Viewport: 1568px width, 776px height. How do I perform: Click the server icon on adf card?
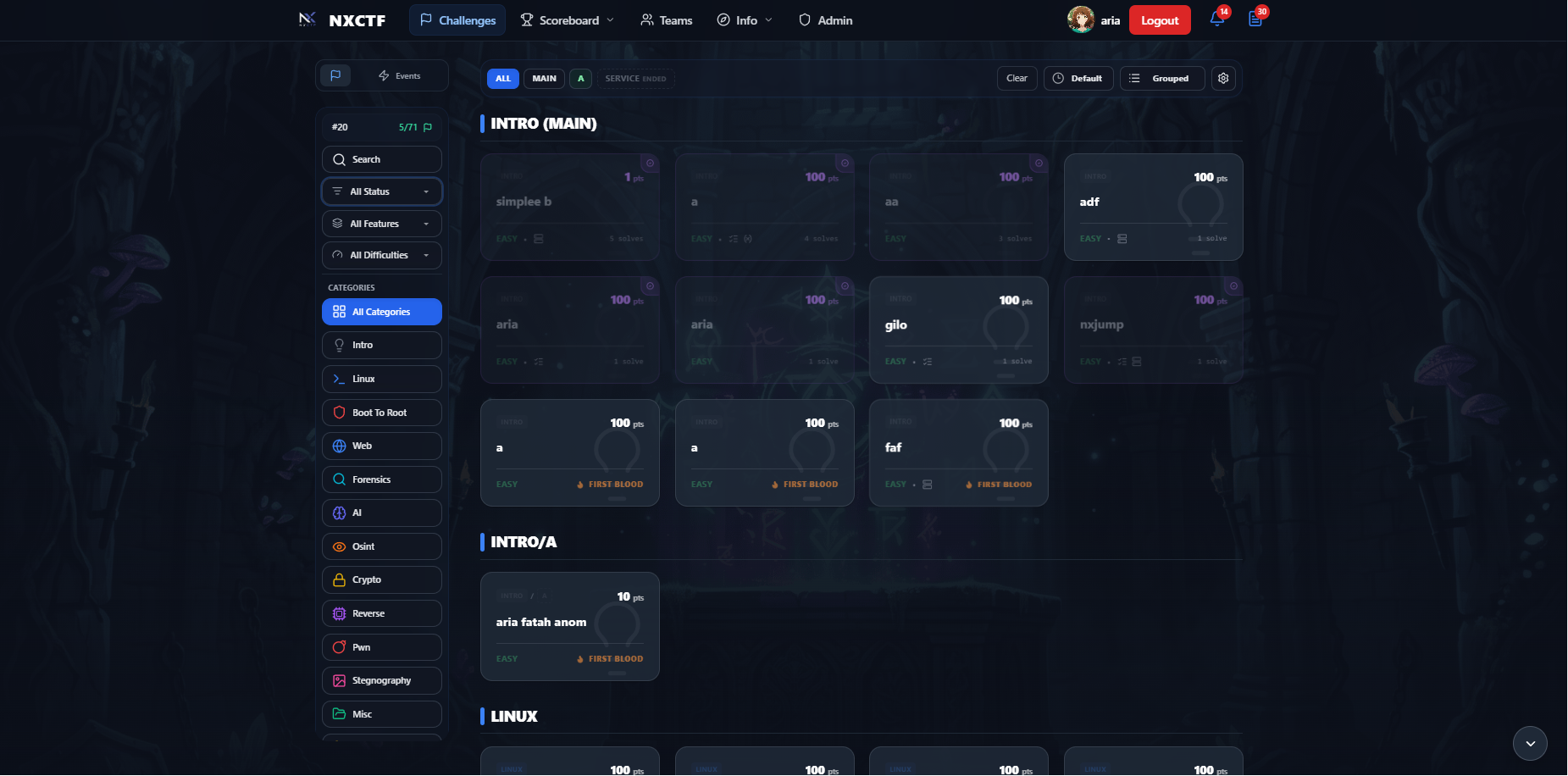1122,239
